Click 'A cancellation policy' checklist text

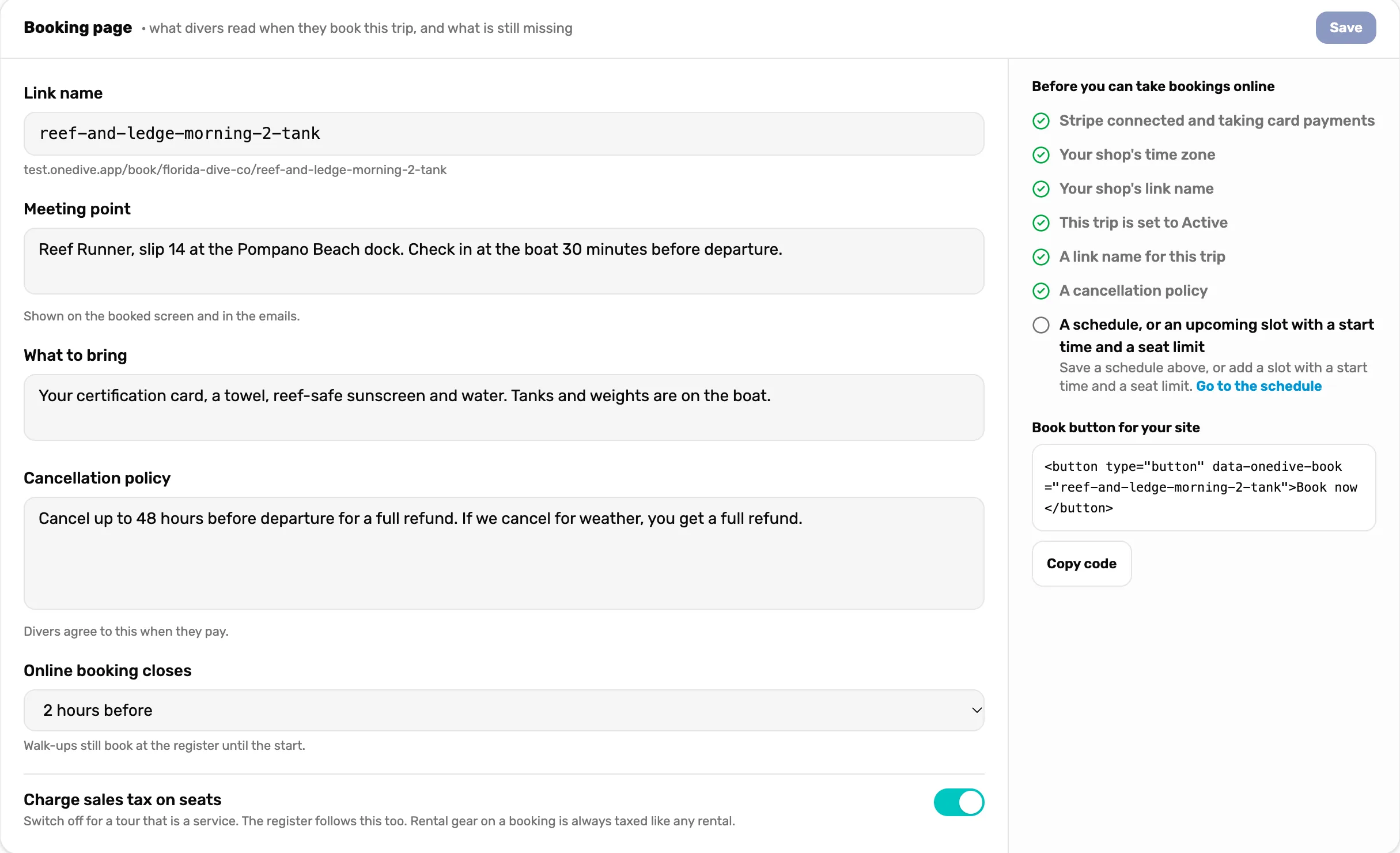click(x=1133, y=290)
